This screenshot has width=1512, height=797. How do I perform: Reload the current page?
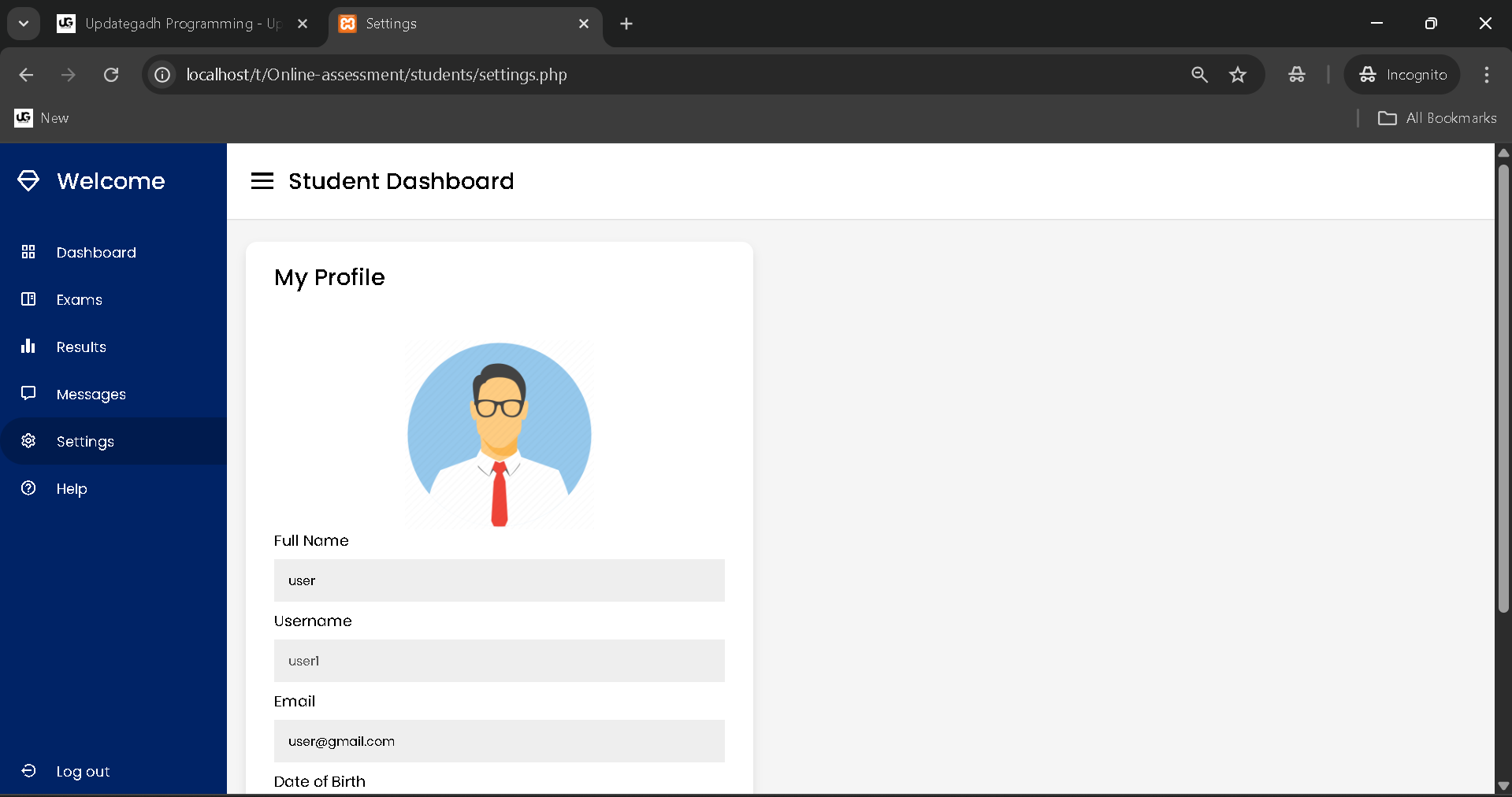click(111, 75)
